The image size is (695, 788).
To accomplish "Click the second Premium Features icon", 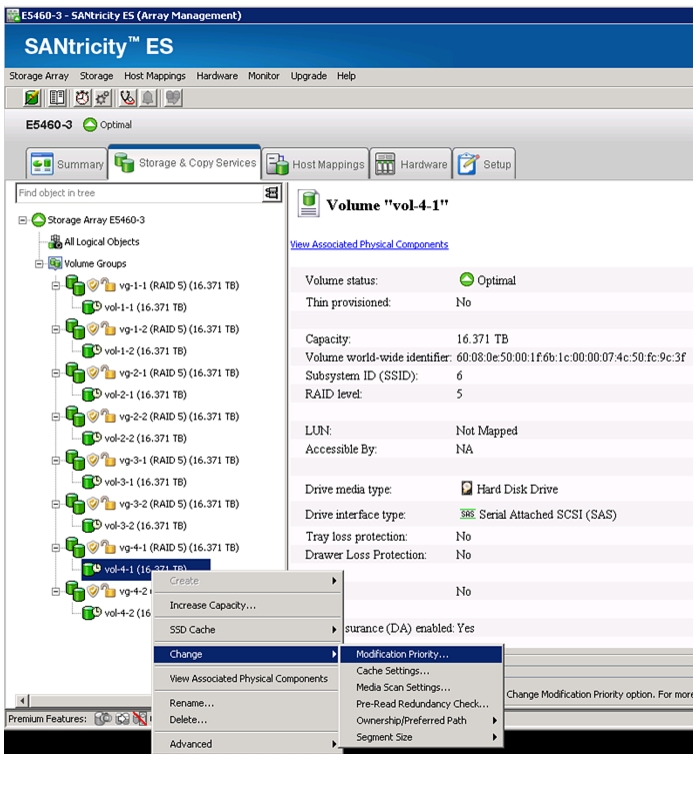I will point(123,719).
